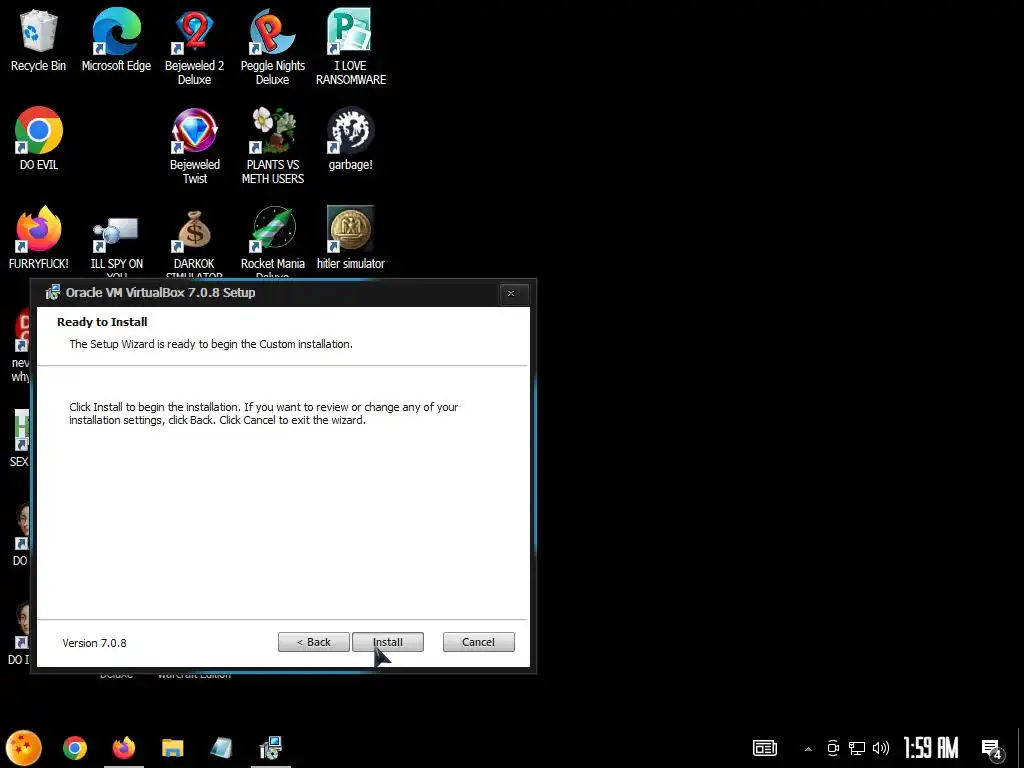Go back with the < Back button
The height and width of the screenshot is (768, 1024).
(313, 642)
